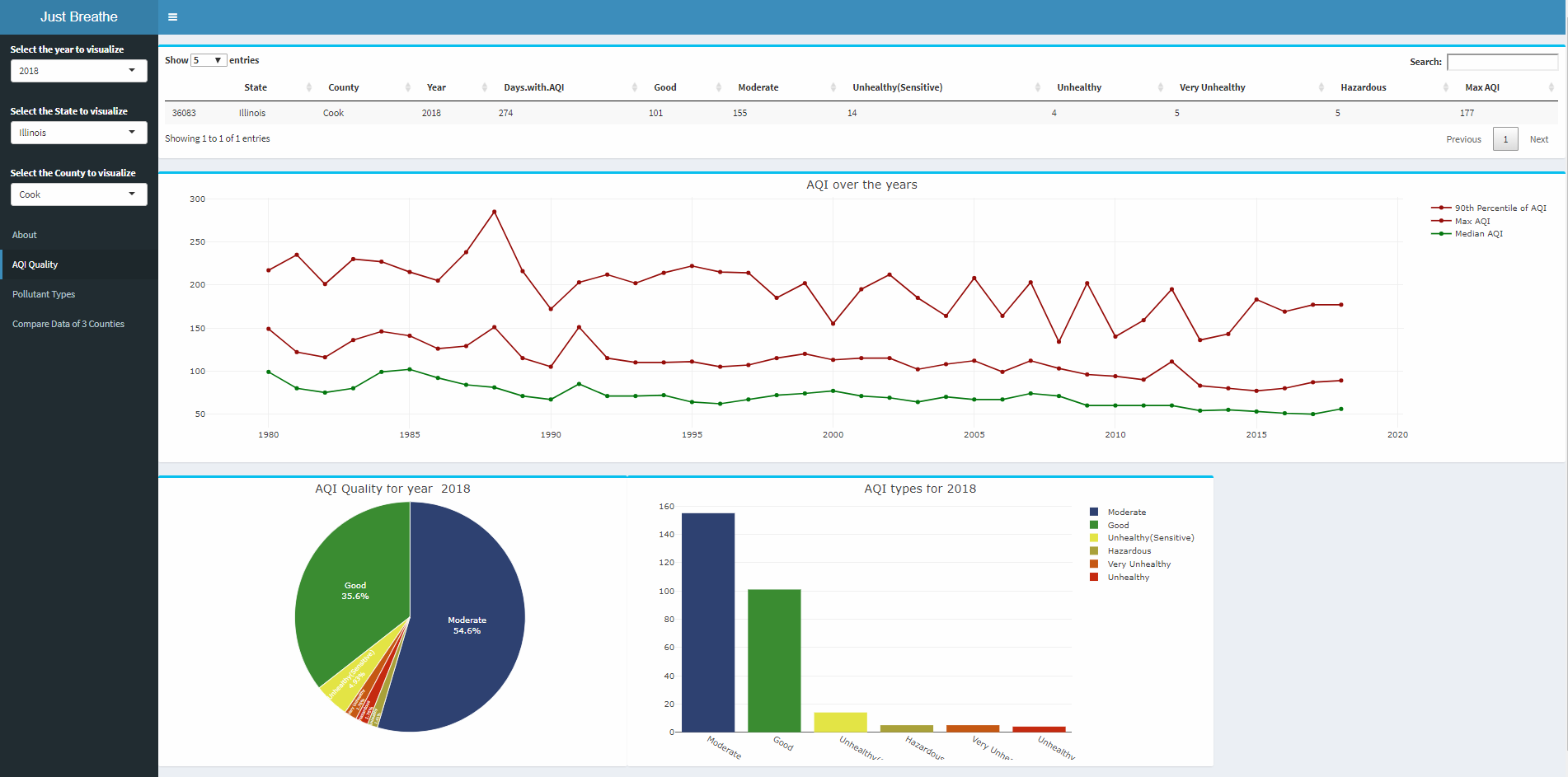The height and width of the screenshot is (777, 1568).
Task: Toggle 90th Percentile of AQI legend entry
Action: 1489,208
